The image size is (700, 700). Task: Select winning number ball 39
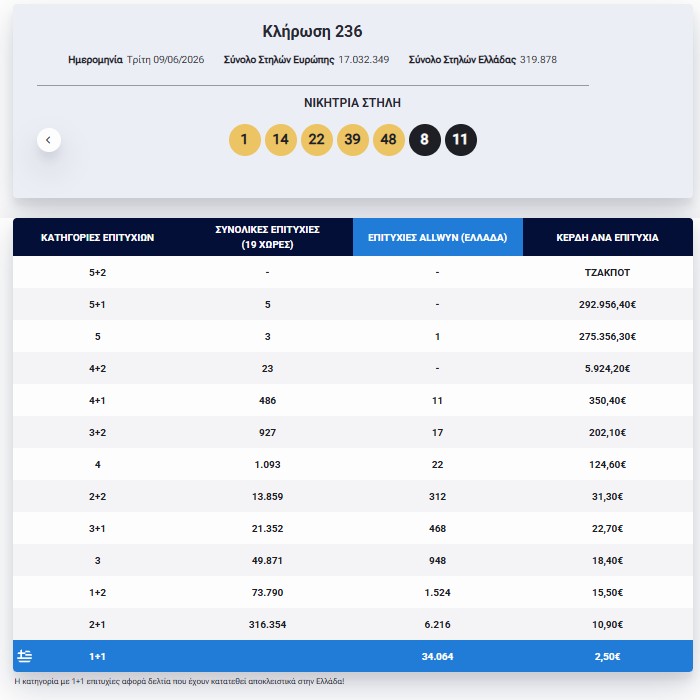pyautogui.click(x=352, y=140)
